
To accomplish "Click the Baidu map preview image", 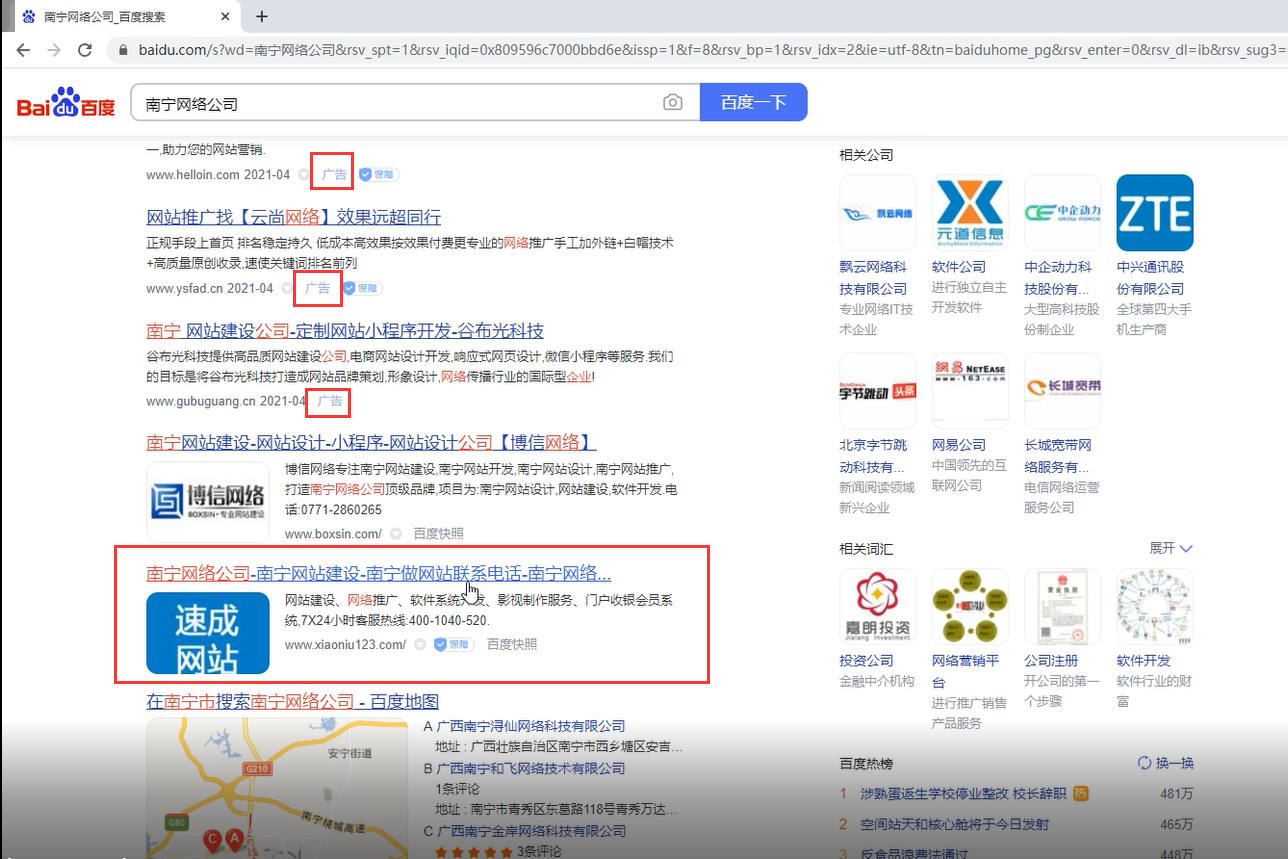I will point(279,788).
